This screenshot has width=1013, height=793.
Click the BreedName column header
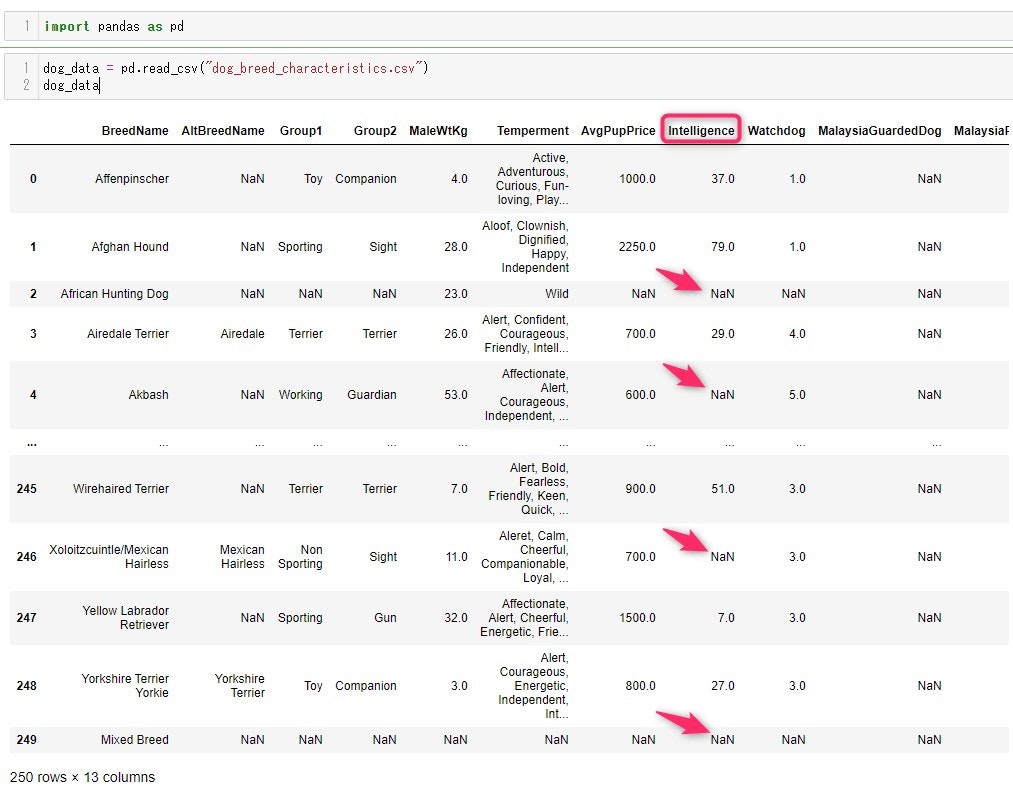[135, 131]
